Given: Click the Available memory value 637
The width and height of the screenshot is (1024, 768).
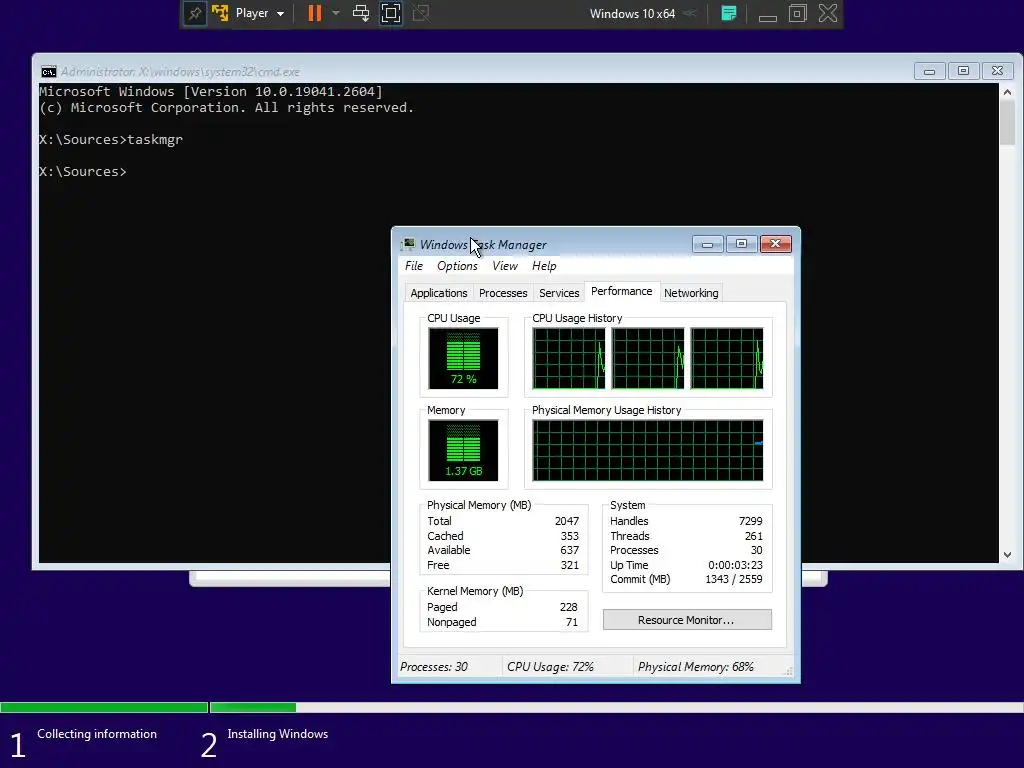Looking at the screenshot, I should pyautogui.click(x=569, y=551).
